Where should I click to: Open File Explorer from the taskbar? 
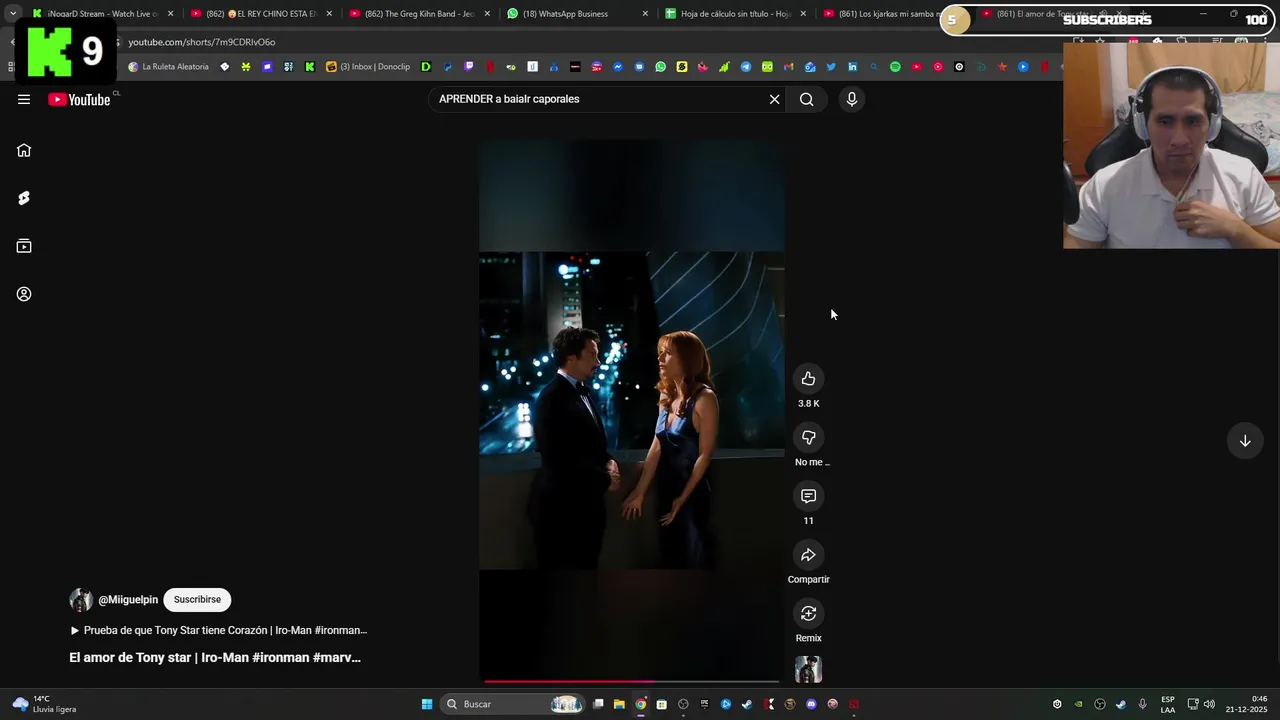tap(619, 704)
